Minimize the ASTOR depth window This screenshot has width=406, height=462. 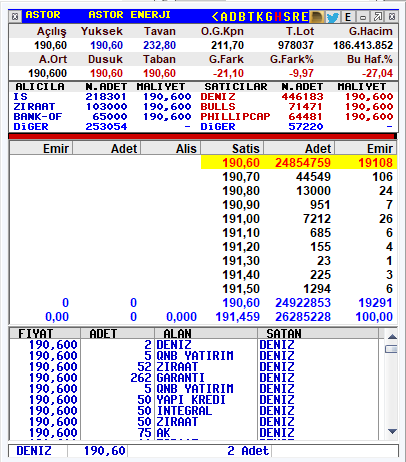(363, 16)
